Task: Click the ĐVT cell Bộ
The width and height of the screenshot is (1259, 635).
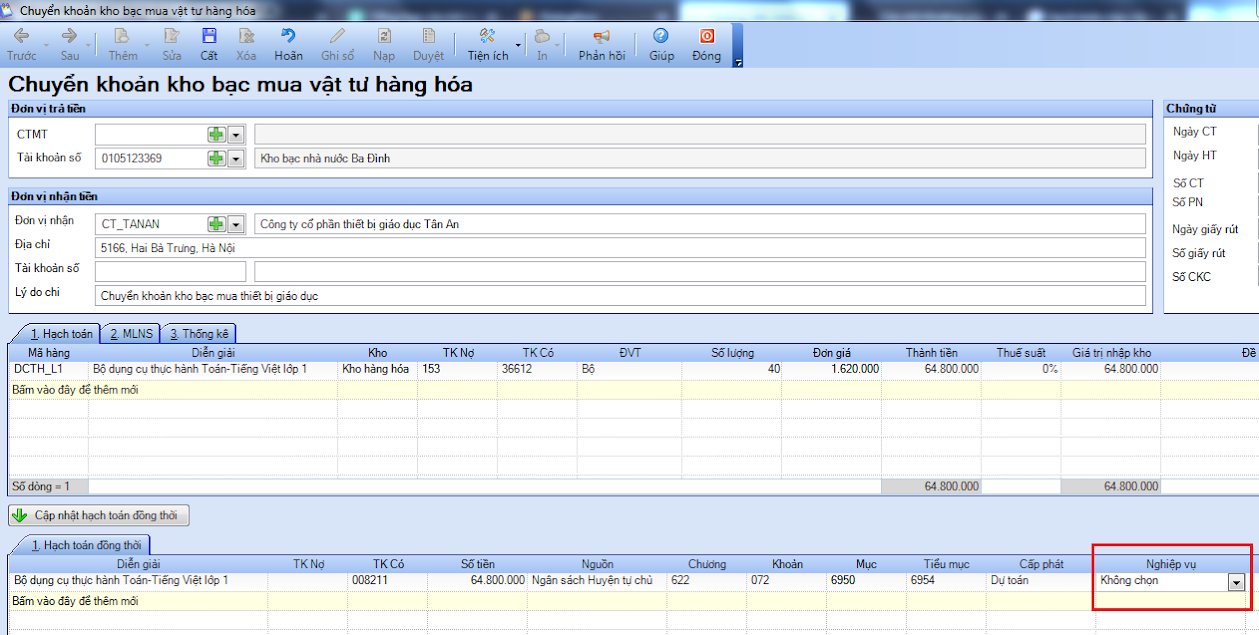Action: click(629, 369)
